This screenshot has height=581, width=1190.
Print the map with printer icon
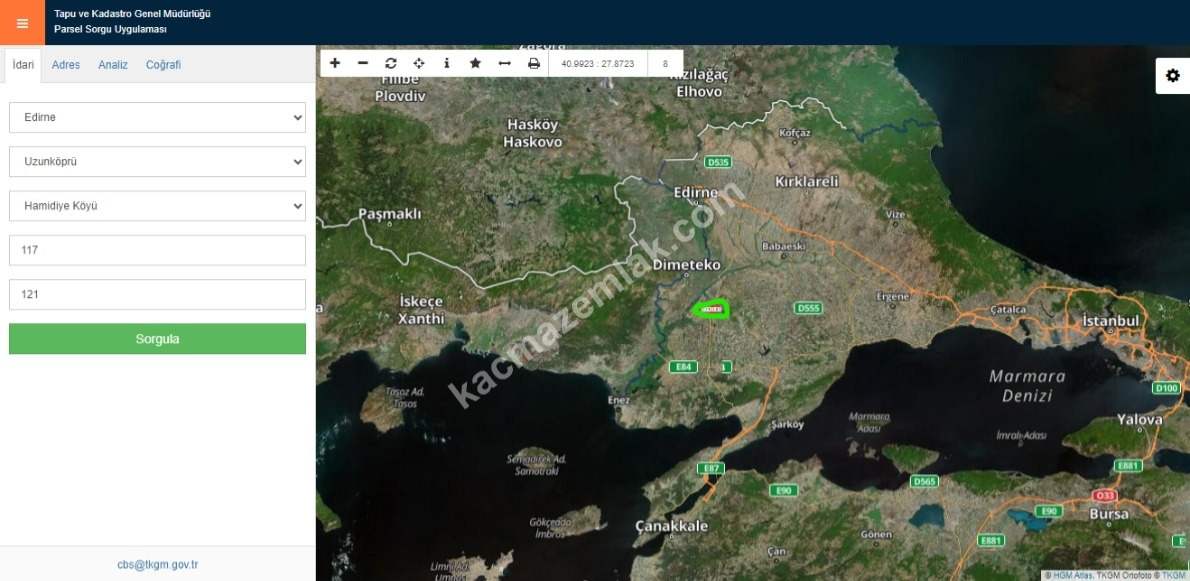coord(534,63)
